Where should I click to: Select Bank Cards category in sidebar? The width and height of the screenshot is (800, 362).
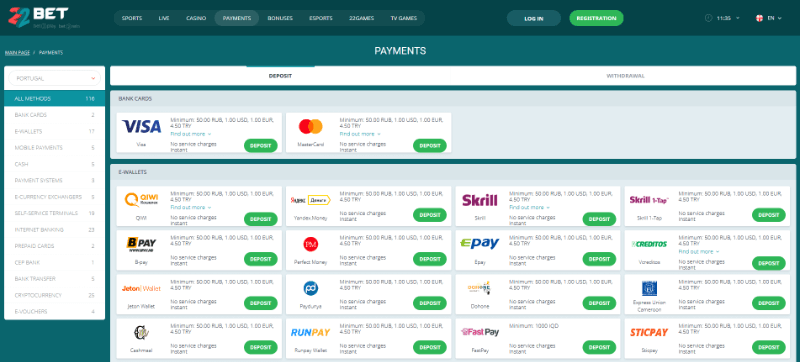(x=55, y=115)
